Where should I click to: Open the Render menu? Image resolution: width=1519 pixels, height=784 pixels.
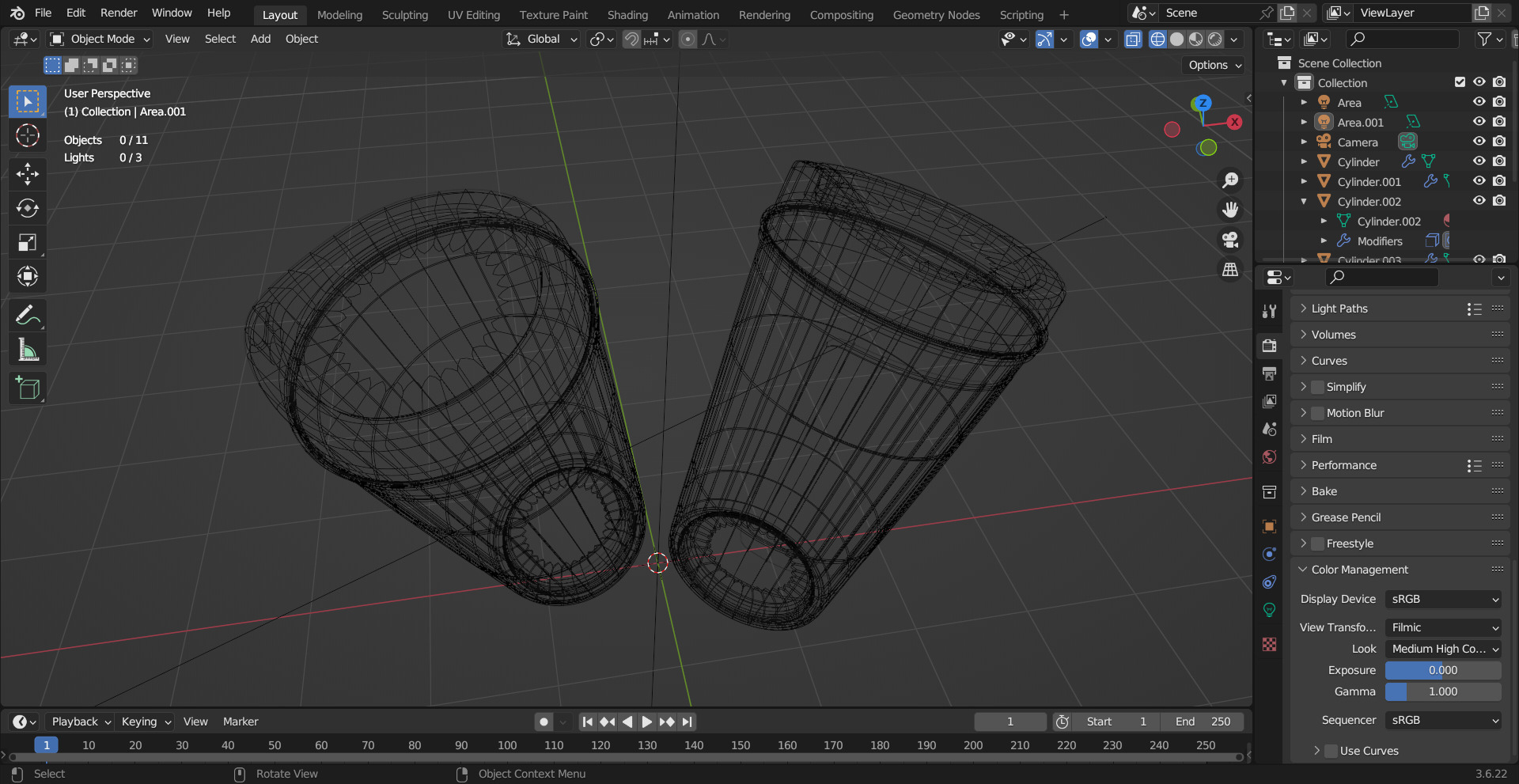coord(119,13)
